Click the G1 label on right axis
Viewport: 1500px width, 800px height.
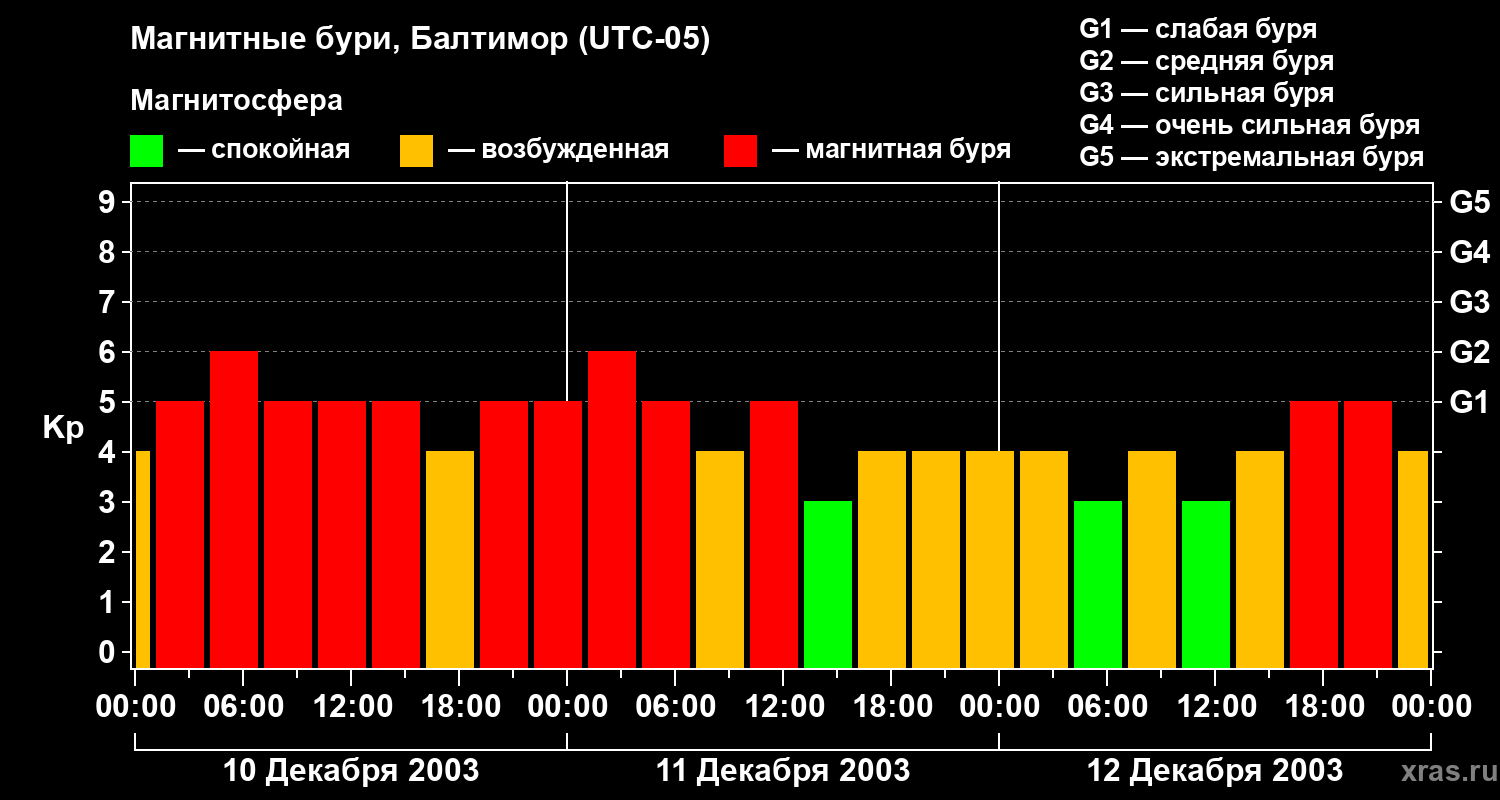1469,402
